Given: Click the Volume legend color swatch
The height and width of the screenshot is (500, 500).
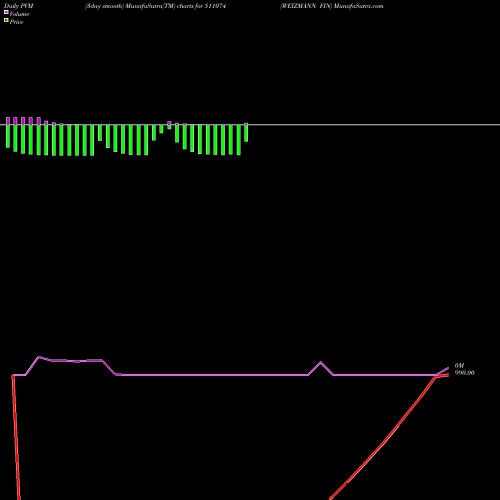Looking at the screenshot, I should click(6, 12).
